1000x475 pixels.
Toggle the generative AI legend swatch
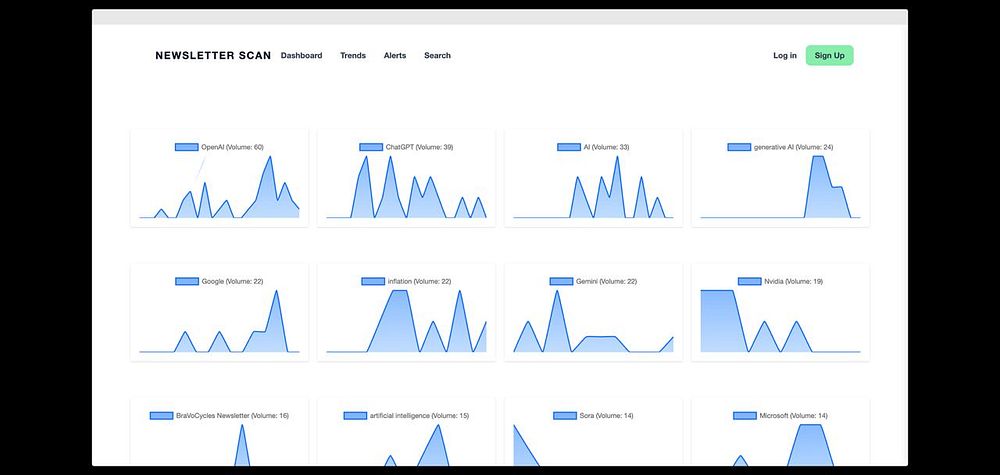[739, 147]
